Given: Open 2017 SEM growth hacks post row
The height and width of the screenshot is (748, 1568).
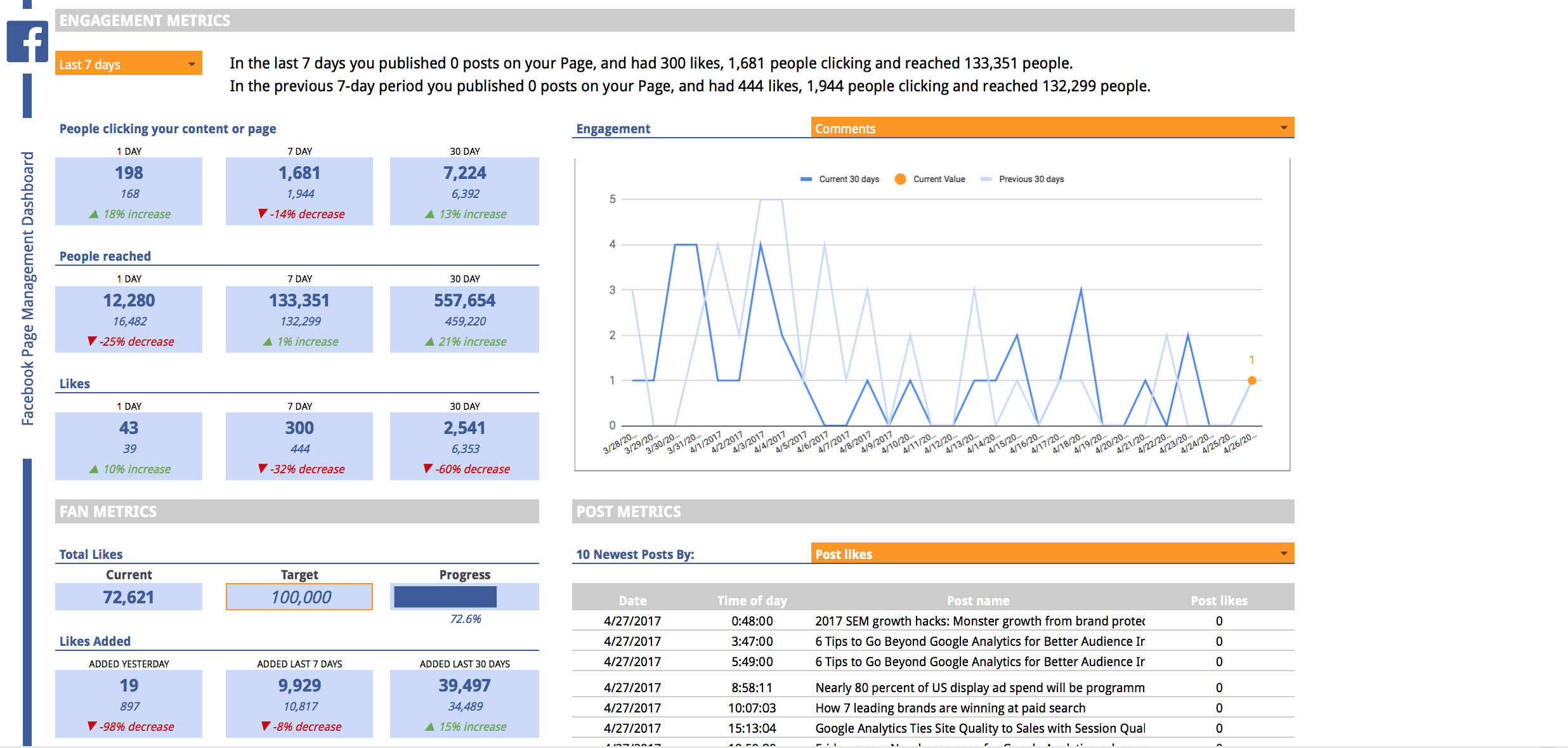Looking at the screenshot, I should coord(979,621).
